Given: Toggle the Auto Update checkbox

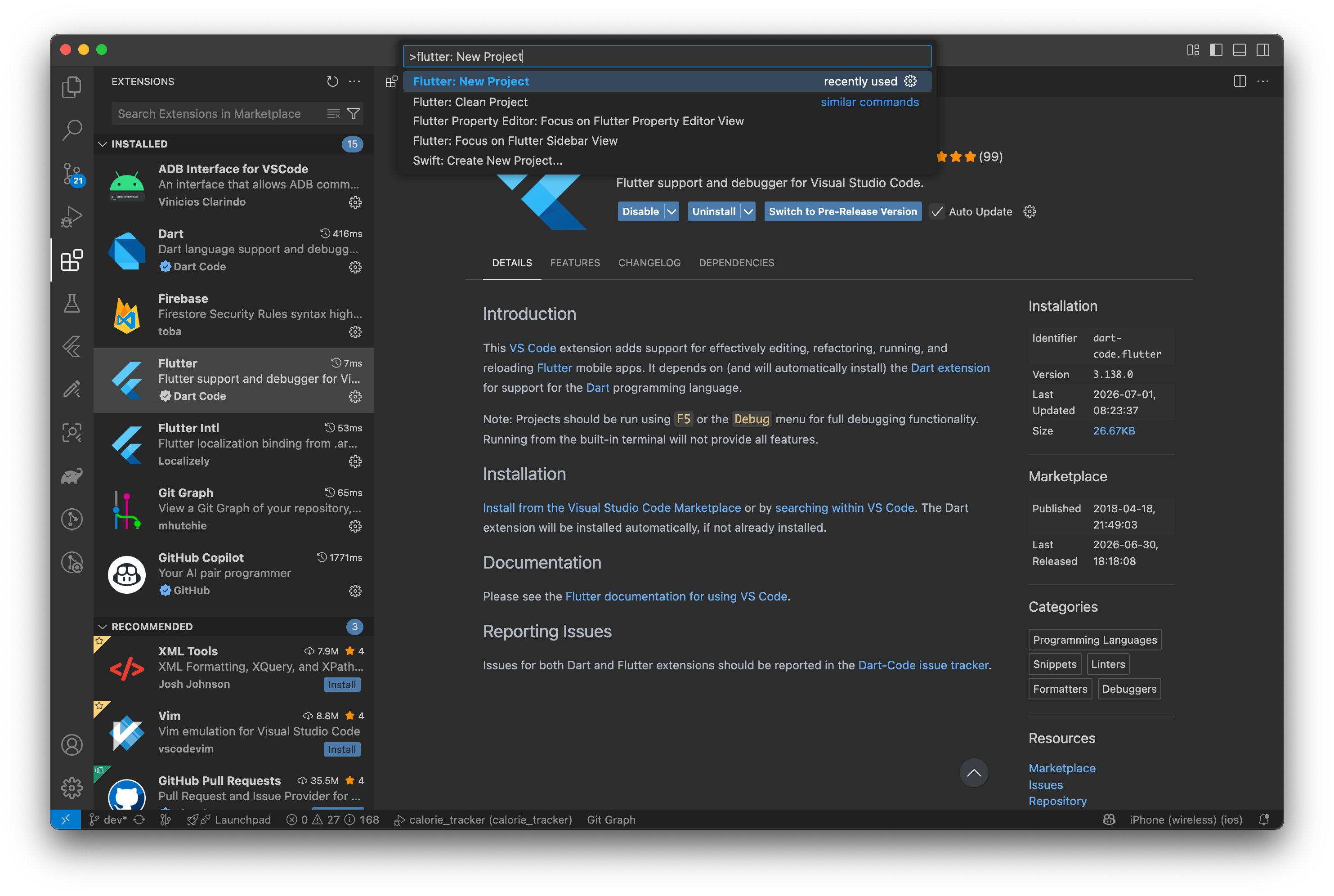Looking at the screenshot, I should pos(937,212).
